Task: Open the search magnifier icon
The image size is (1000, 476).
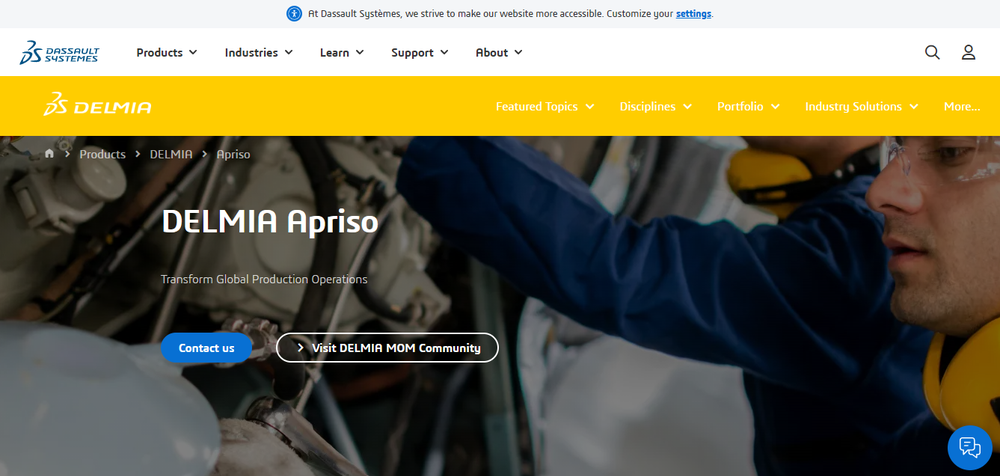Action: (x=932, y=52)
